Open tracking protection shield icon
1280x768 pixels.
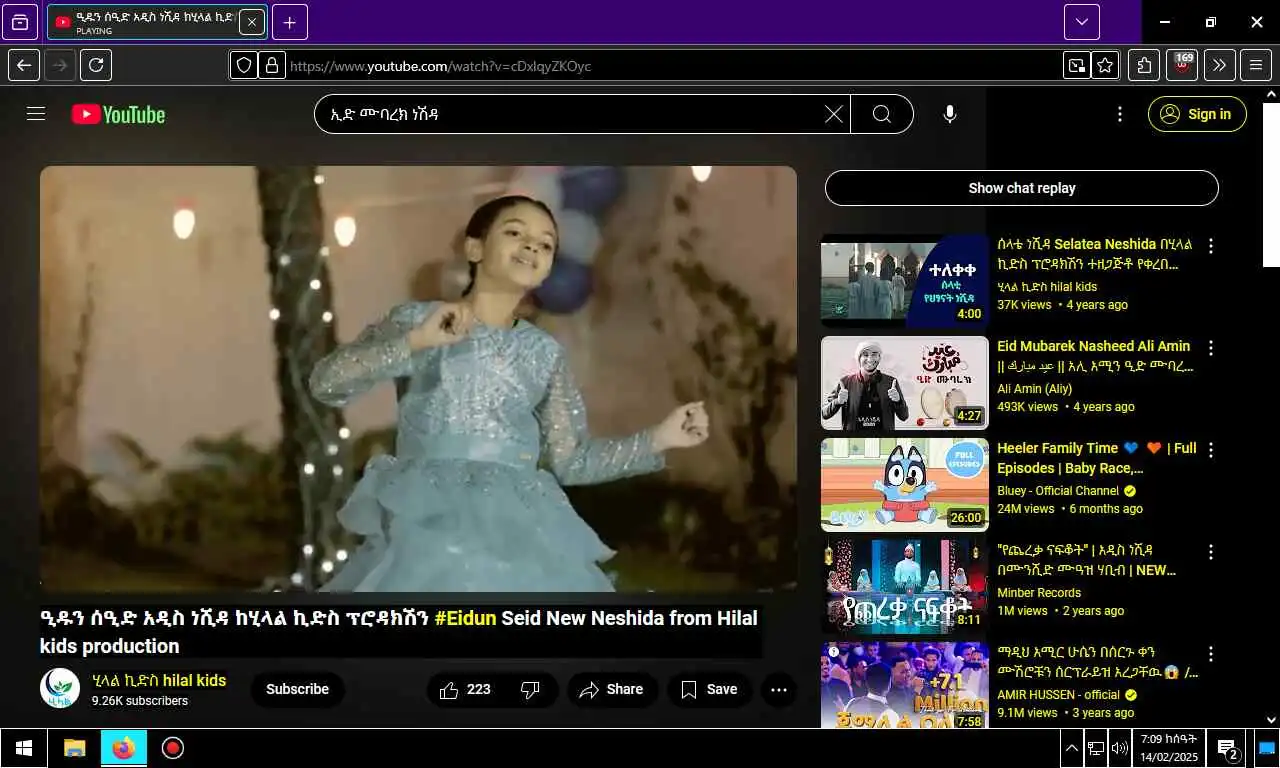click(244, 66)
